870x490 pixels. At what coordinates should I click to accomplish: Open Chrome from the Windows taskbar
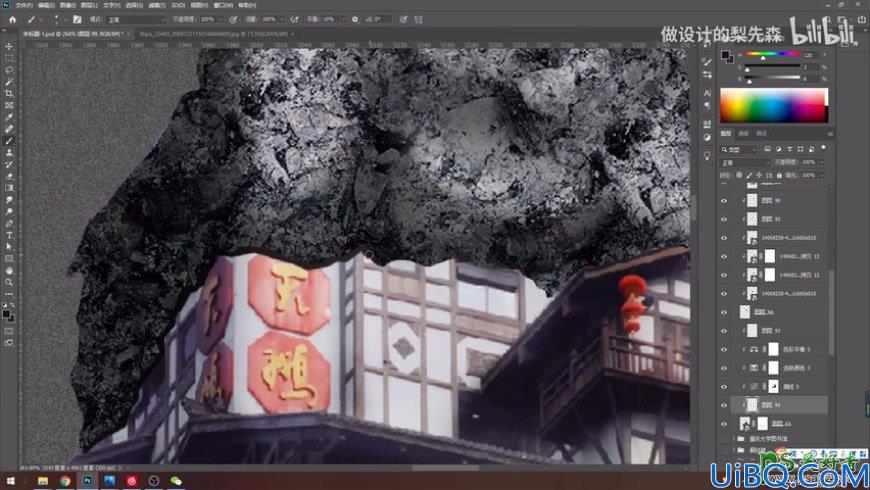tap(65, 481)
